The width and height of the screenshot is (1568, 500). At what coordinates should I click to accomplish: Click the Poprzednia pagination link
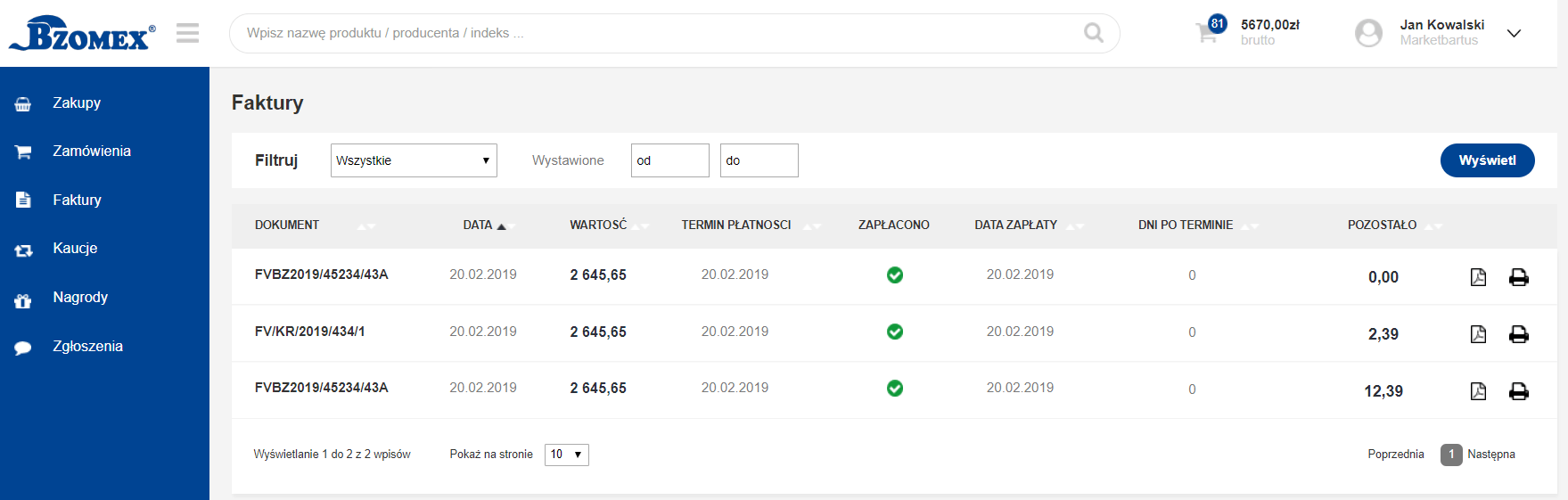pos(1396,455)
